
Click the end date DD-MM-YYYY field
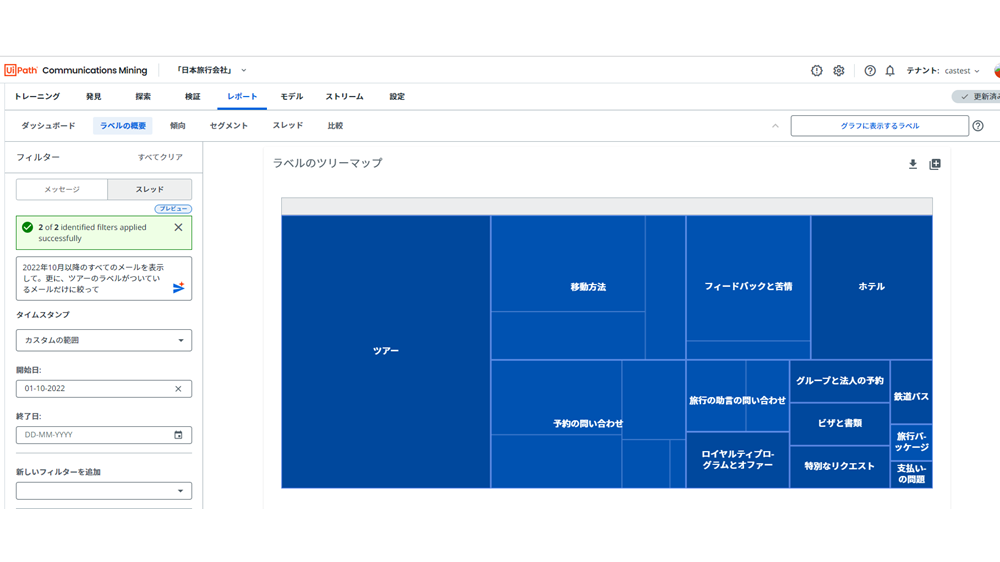[x=104, y=435]
